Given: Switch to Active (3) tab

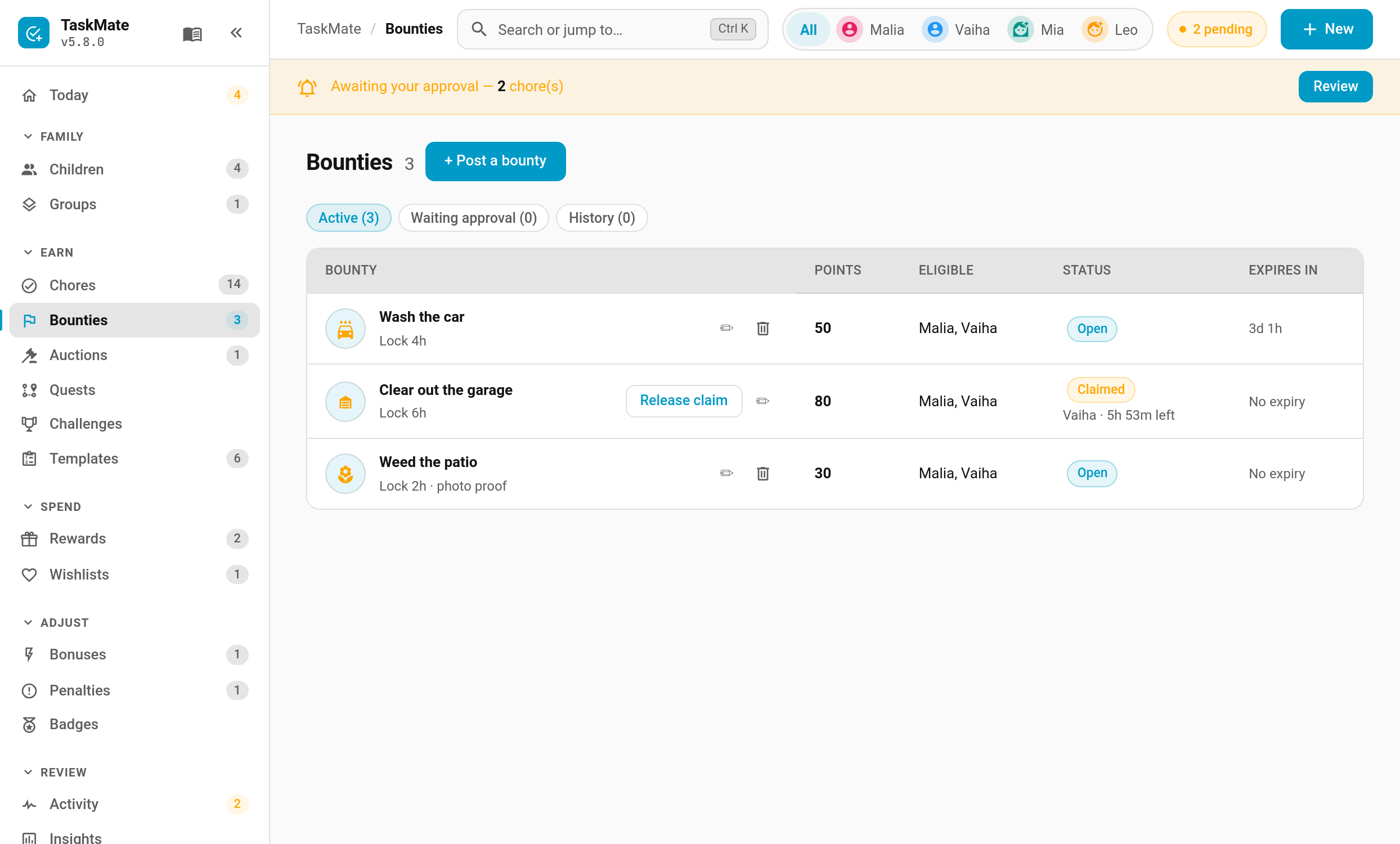Looking at the screenshot, I should coord(348,218).
